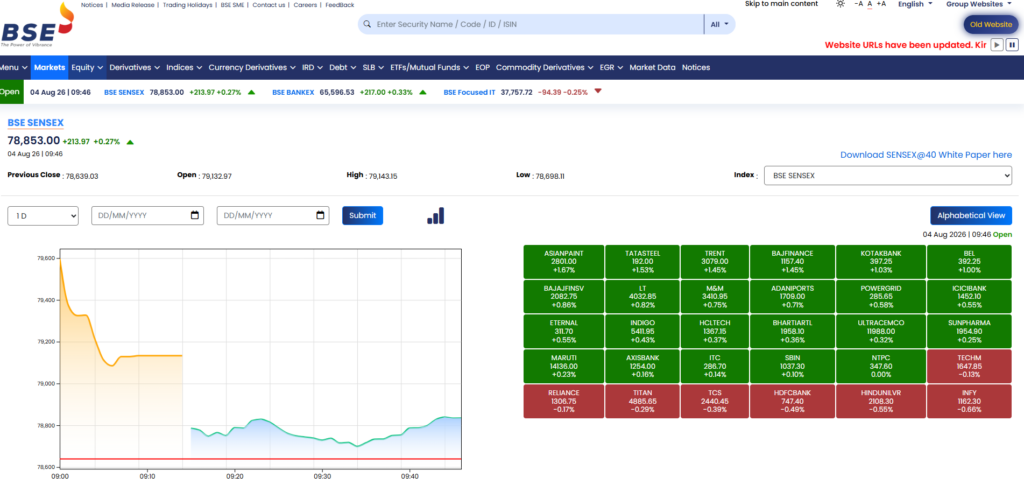Click the bar chart type icon
Viewport: 1024px width, 484px height.
click(436, 216)
